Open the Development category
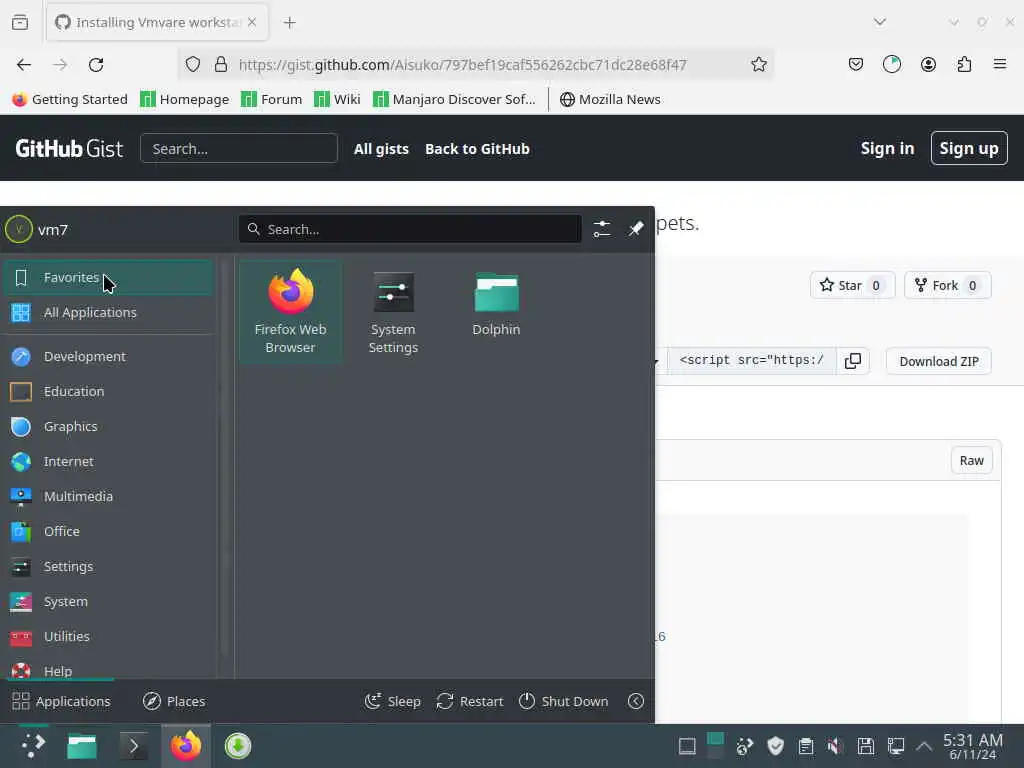The height and width of the screenshot is (768, 1024). click(108, 357)
